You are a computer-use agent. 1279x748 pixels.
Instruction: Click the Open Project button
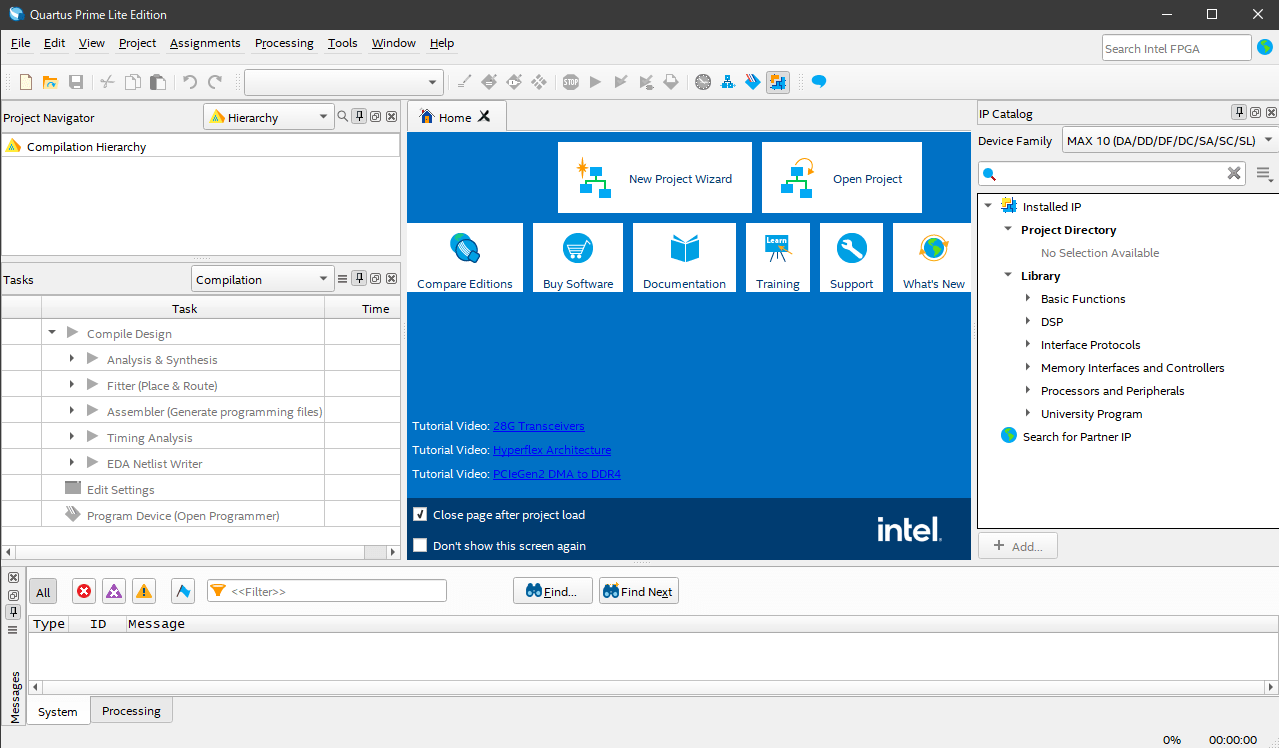click(842, 178)
